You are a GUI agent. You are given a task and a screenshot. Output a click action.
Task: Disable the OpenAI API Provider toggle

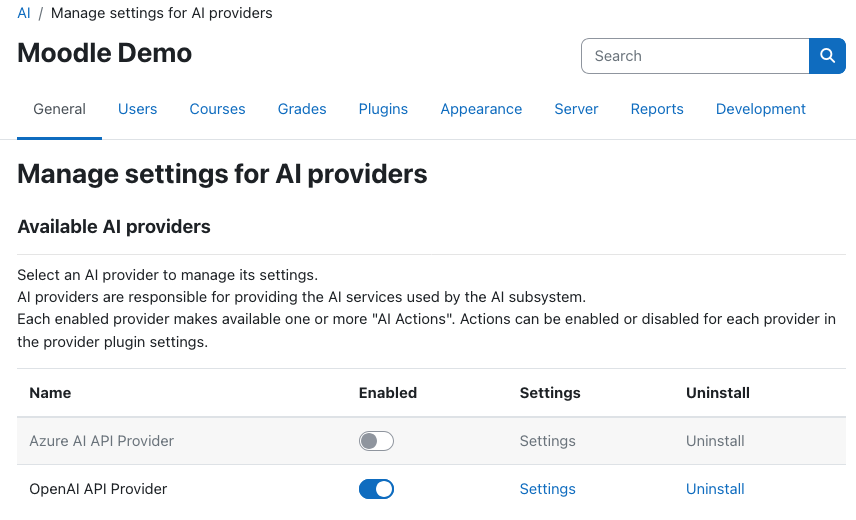point(376,489)
